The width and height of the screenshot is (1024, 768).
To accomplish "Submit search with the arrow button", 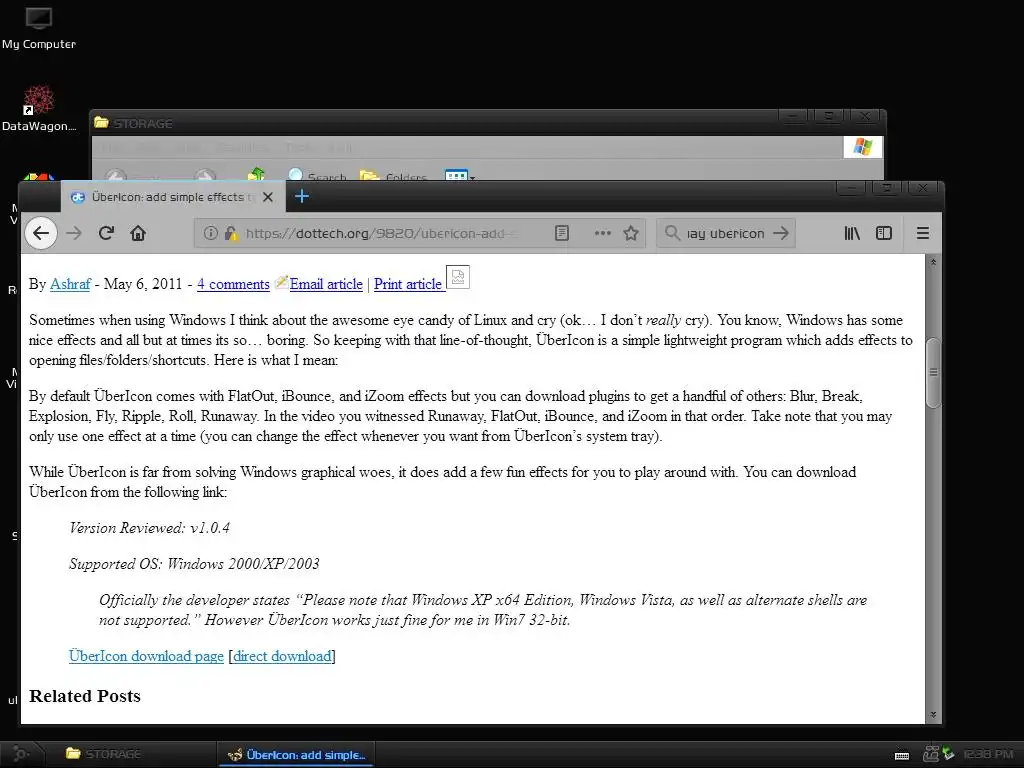I will pyautogui.click(x=780, y=233).
